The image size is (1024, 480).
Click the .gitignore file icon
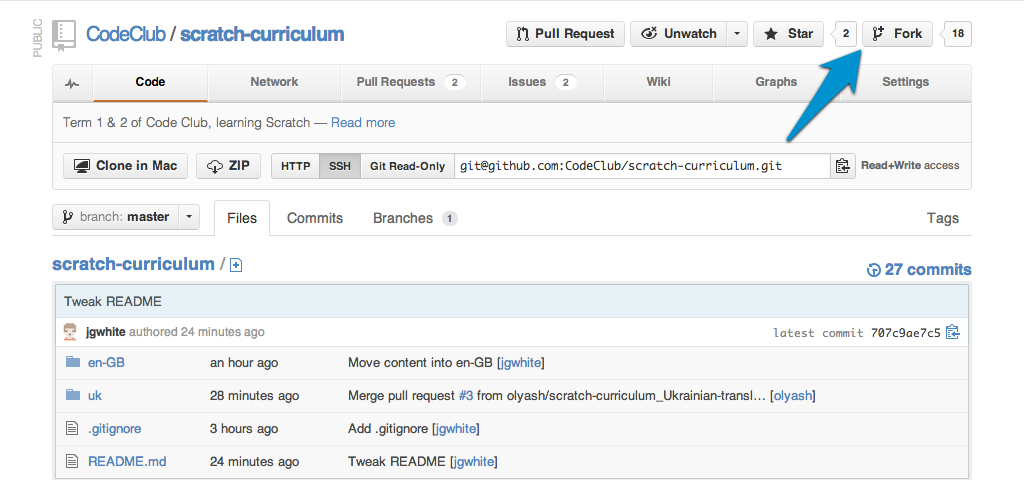coord(72,428)
